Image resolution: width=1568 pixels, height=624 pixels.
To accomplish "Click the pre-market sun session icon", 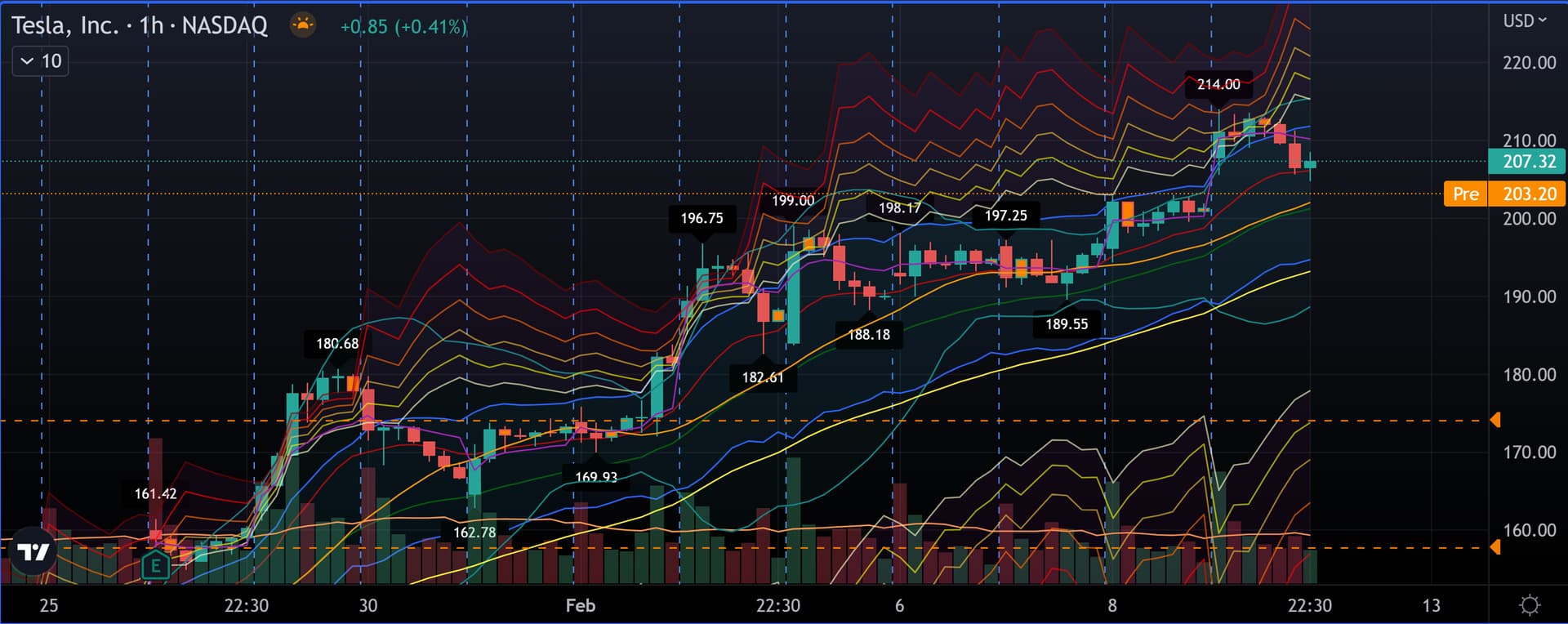I will coord(303,25).
